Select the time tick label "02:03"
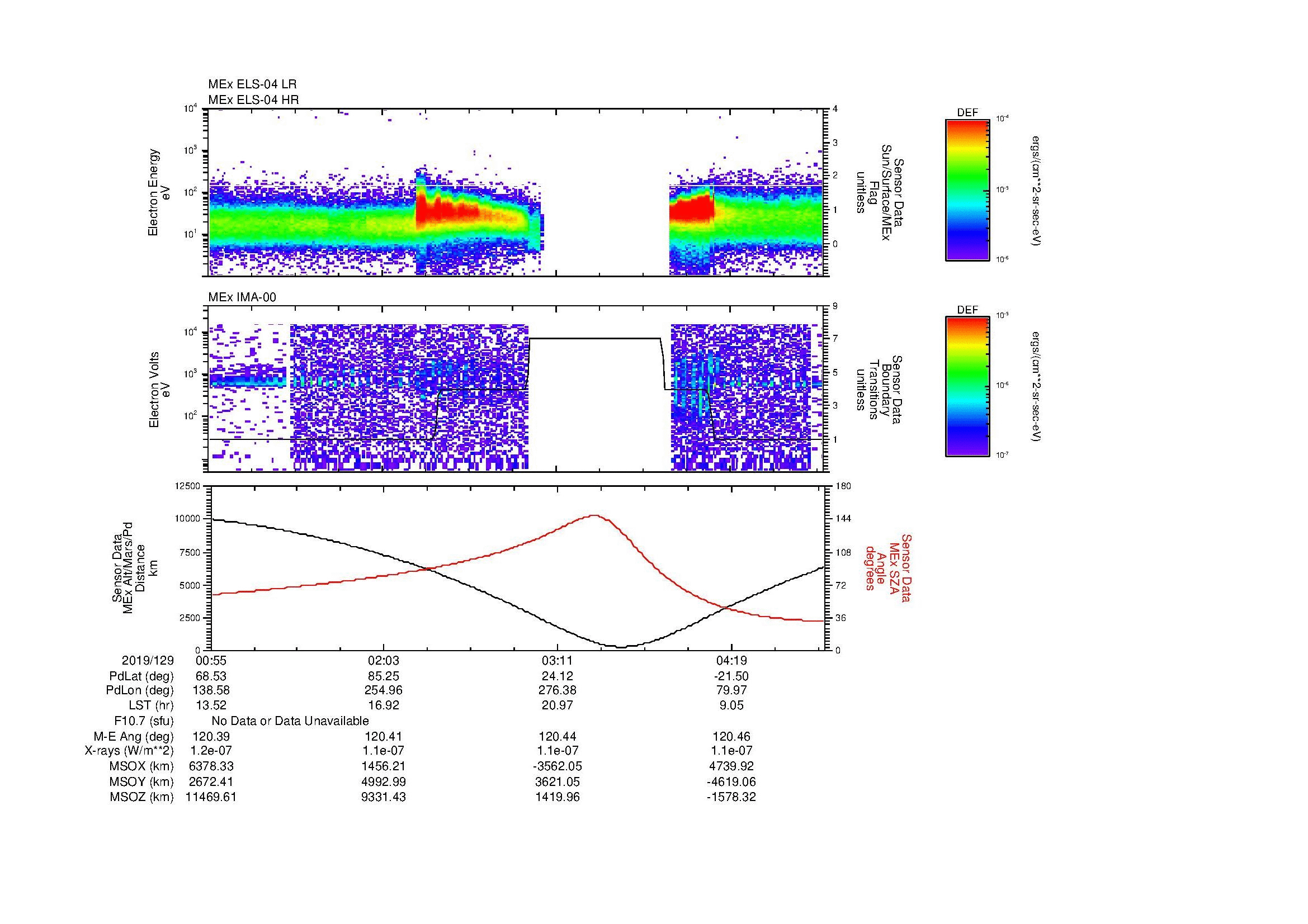1308x924 pixels. tap(384, 661)
